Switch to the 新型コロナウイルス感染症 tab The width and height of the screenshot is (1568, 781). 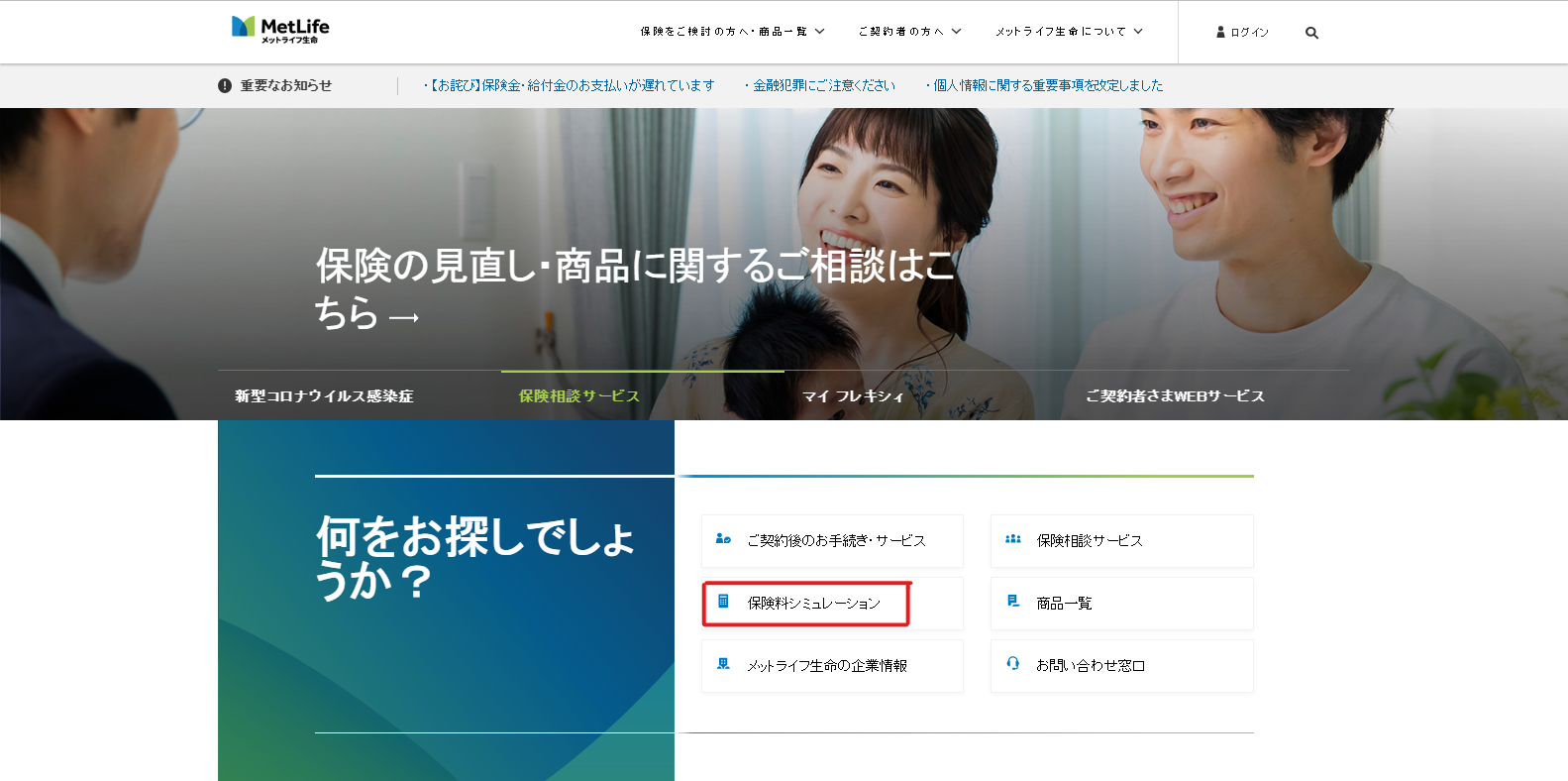tap(324, 396)
